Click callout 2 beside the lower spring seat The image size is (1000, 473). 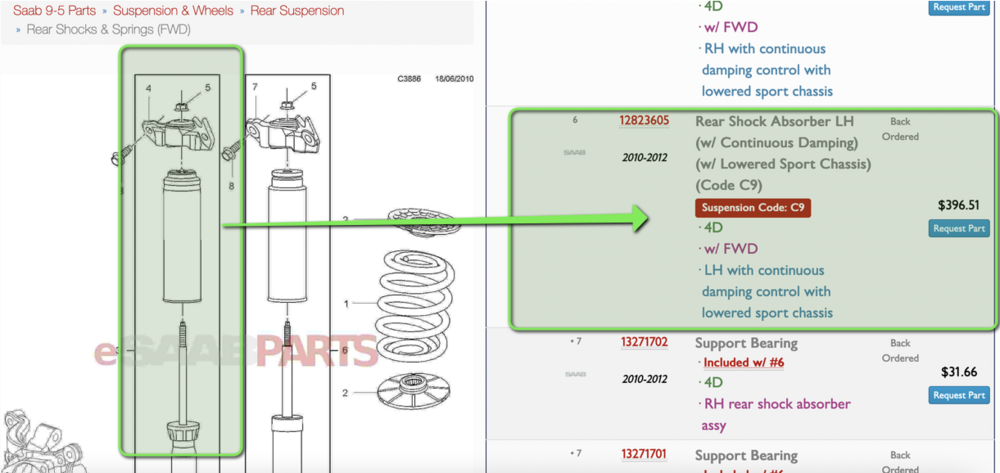345,393
